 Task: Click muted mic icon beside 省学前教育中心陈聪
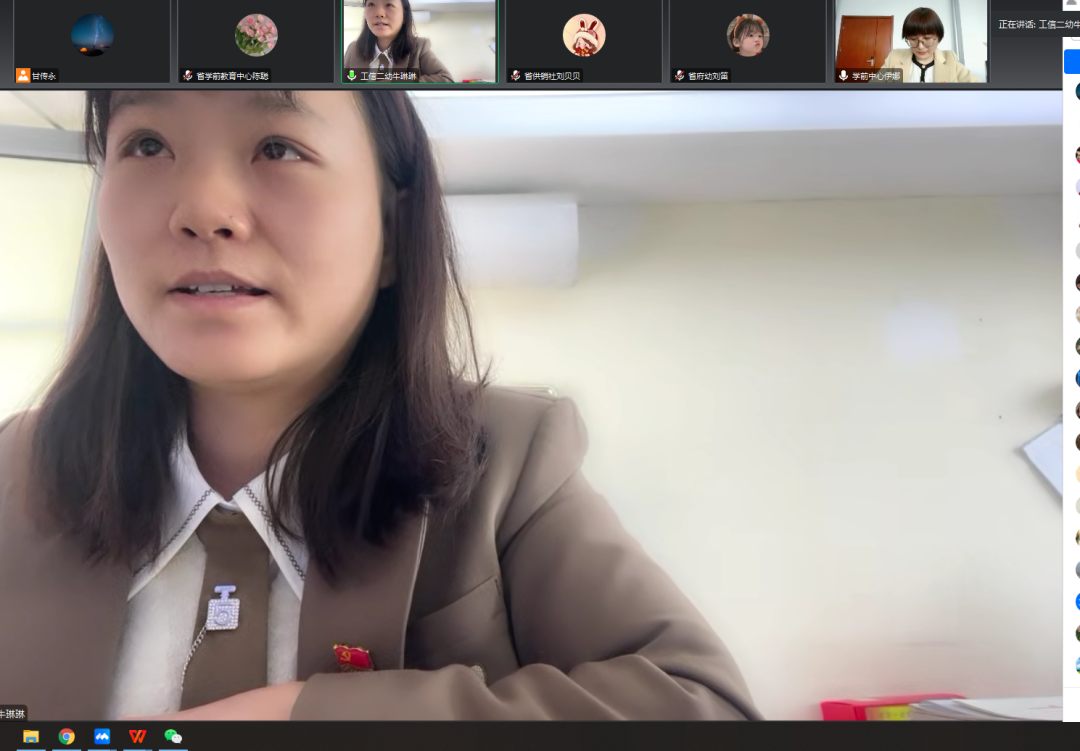187,76
